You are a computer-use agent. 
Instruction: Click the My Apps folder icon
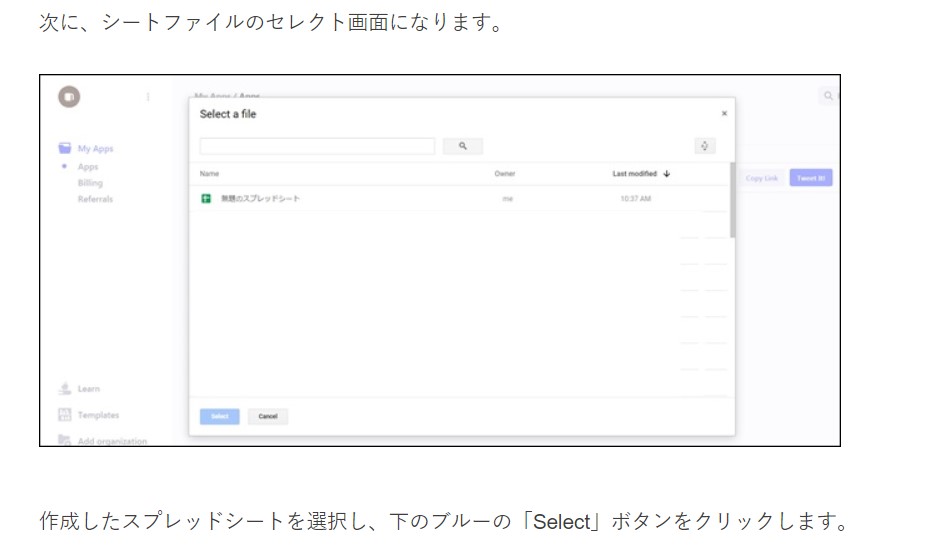pyautogui.click(x=64, y=148)
